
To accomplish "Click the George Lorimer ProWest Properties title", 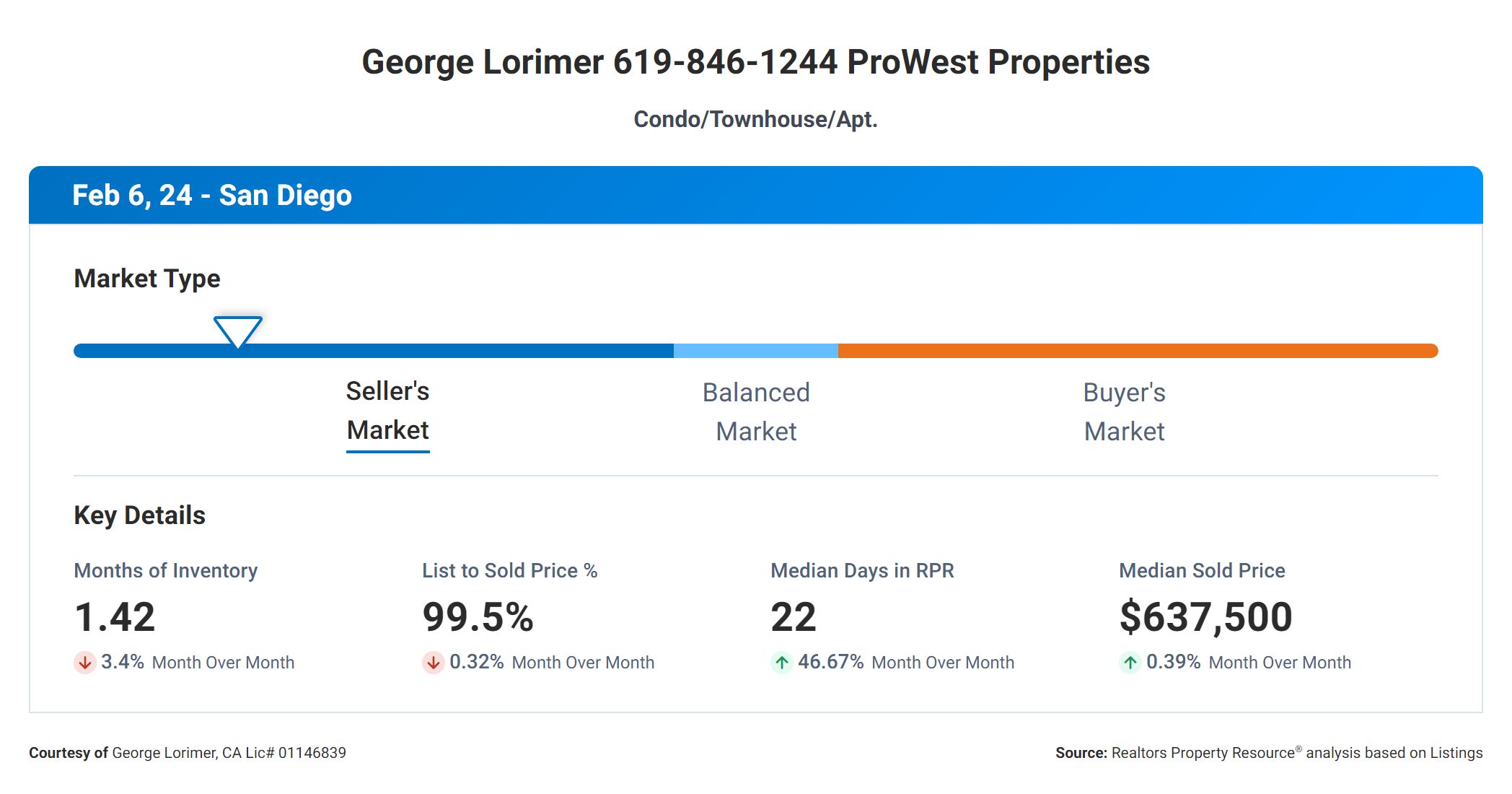I will click(x=755, y=62).
